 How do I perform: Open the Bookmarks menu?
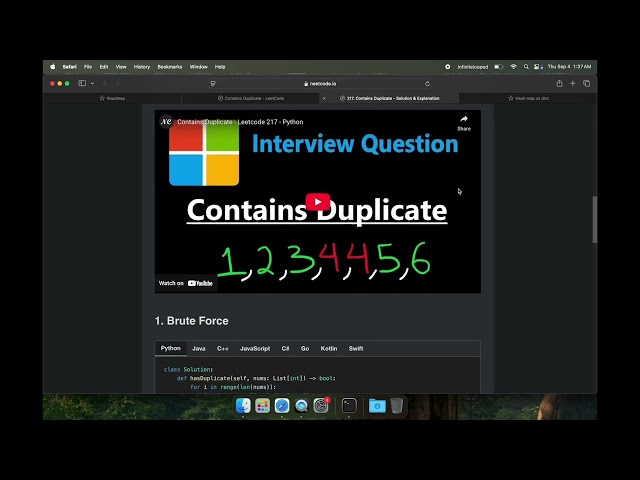170,67
